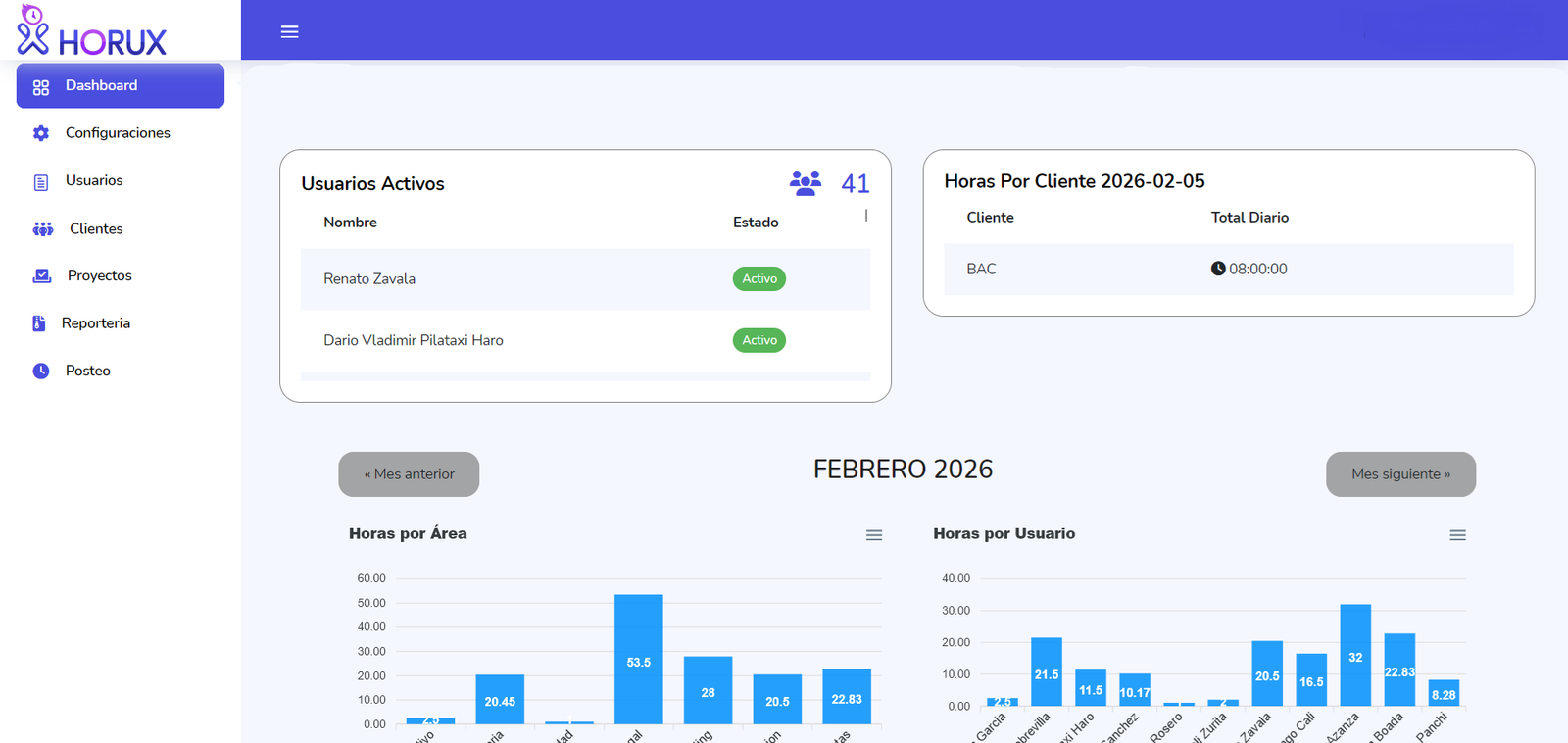This screenshot has height=743, width=1568.
Task: Advance with the Mes siguiente button
Action: point(1400,474)
